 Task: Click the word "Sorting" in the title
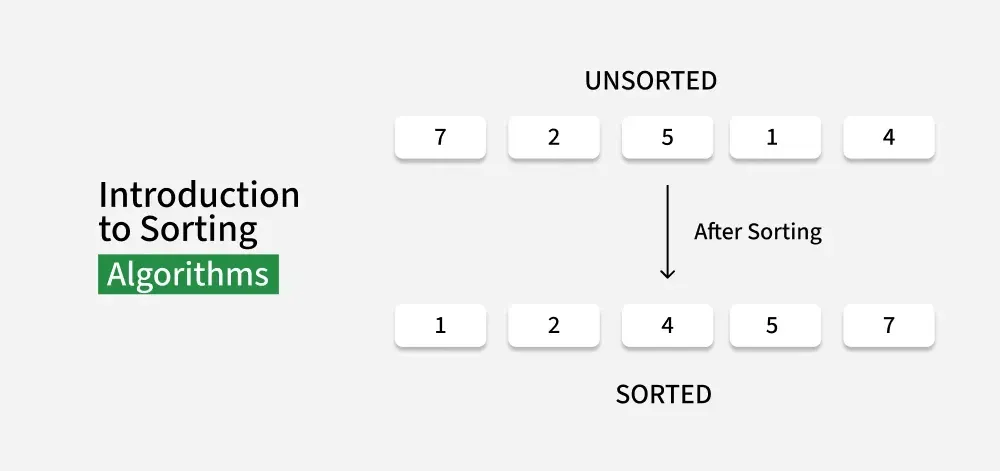pyautogui.click(x=198, y=230)
